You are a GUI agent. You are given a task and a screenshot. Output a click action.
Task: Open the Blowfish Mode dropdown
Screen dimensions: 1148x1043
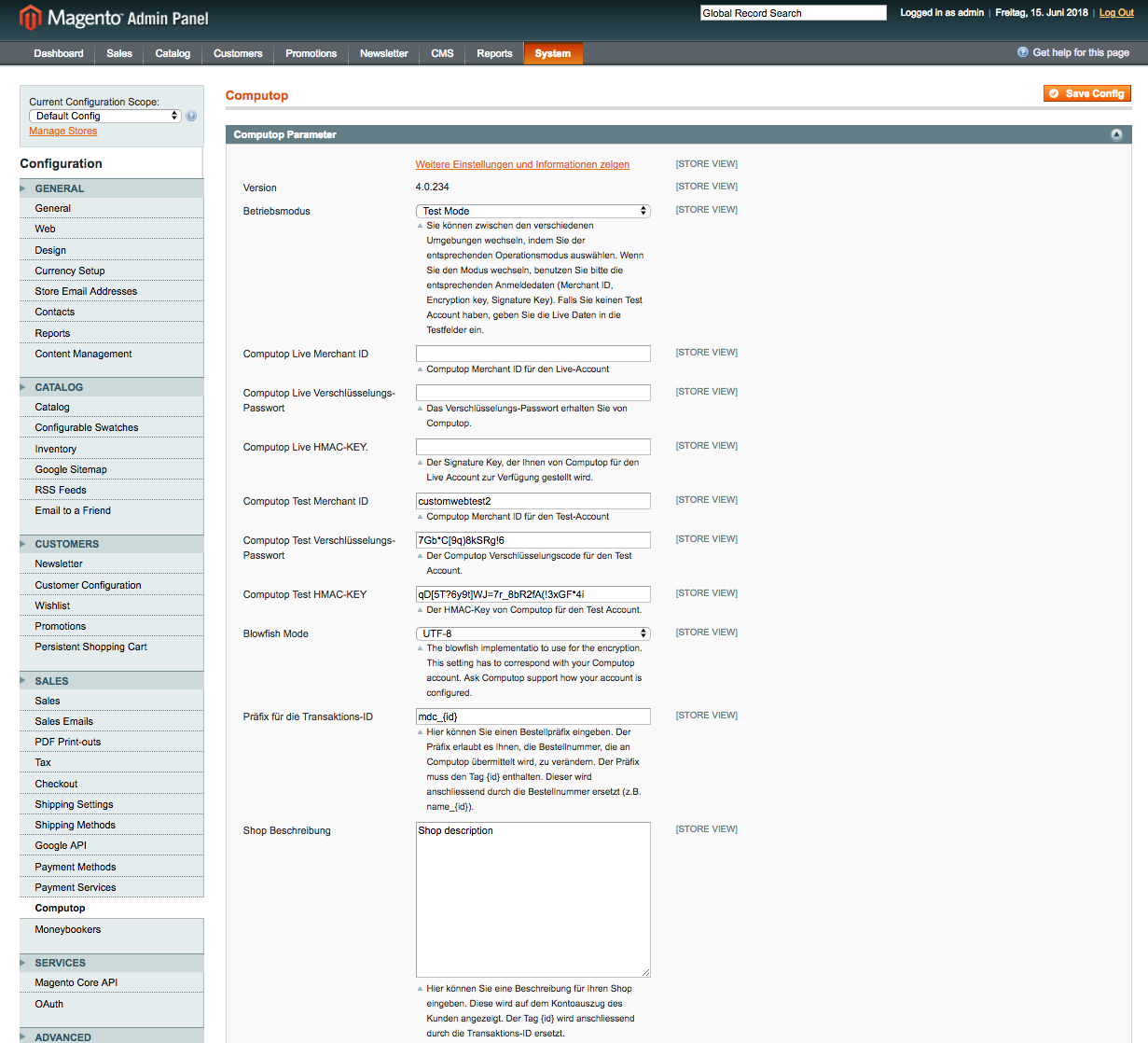tap(533, 634)
